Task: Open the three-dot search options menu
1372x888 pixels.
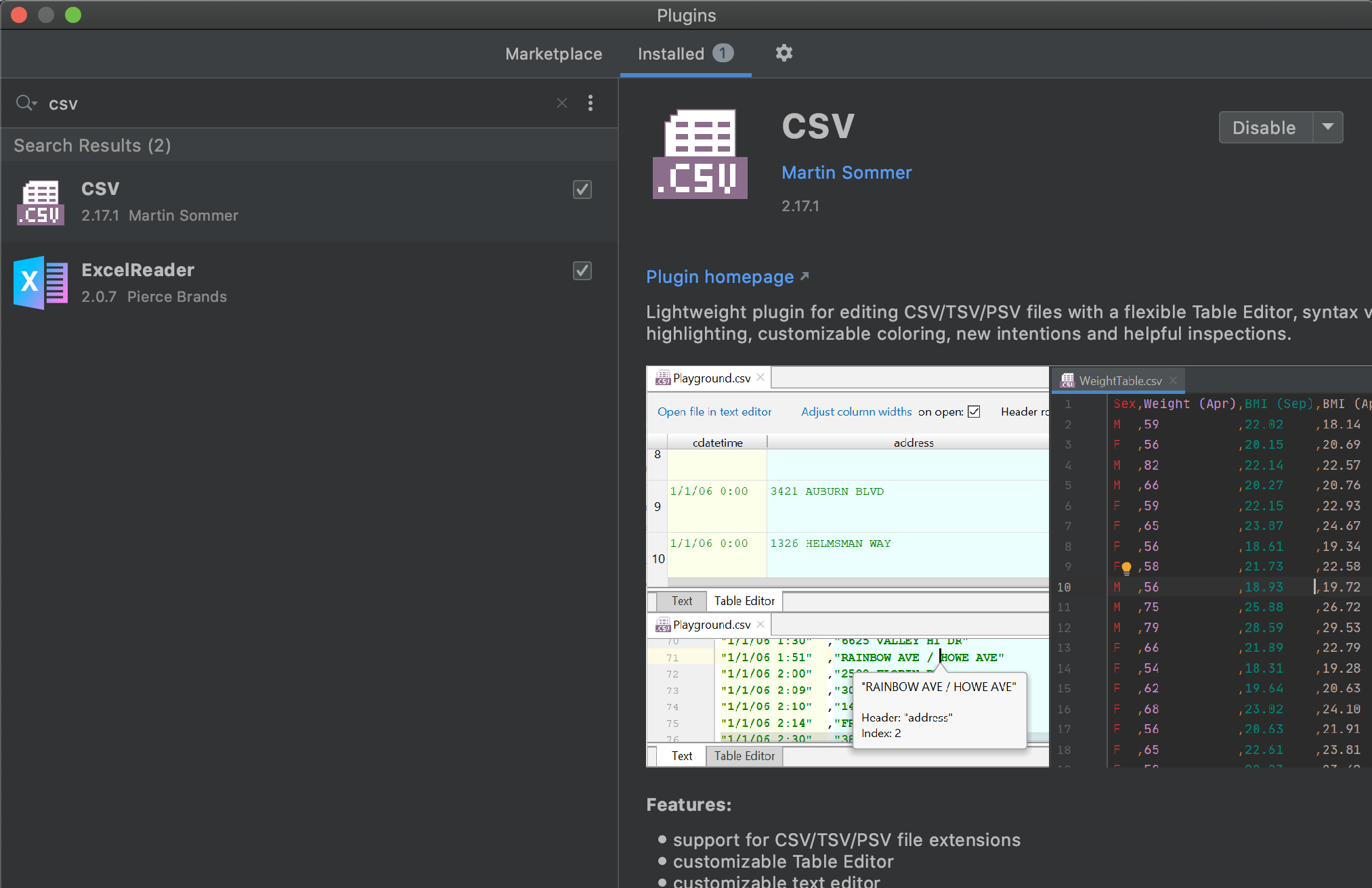Action: pos(591,103)
